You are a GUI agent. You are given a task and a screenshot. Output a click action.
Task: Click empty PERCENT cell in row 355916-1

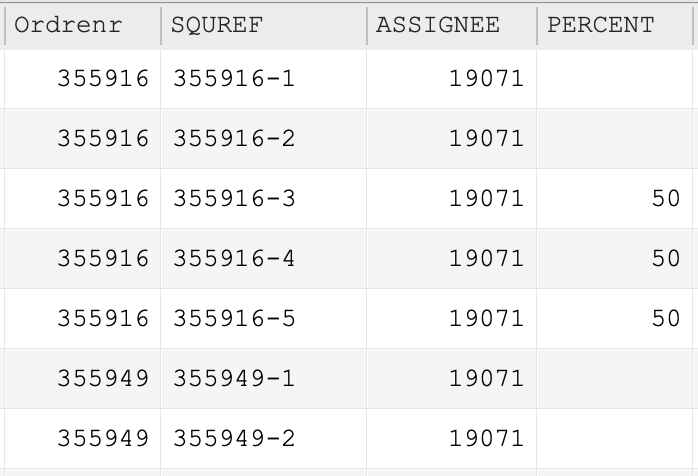point(615,79)
